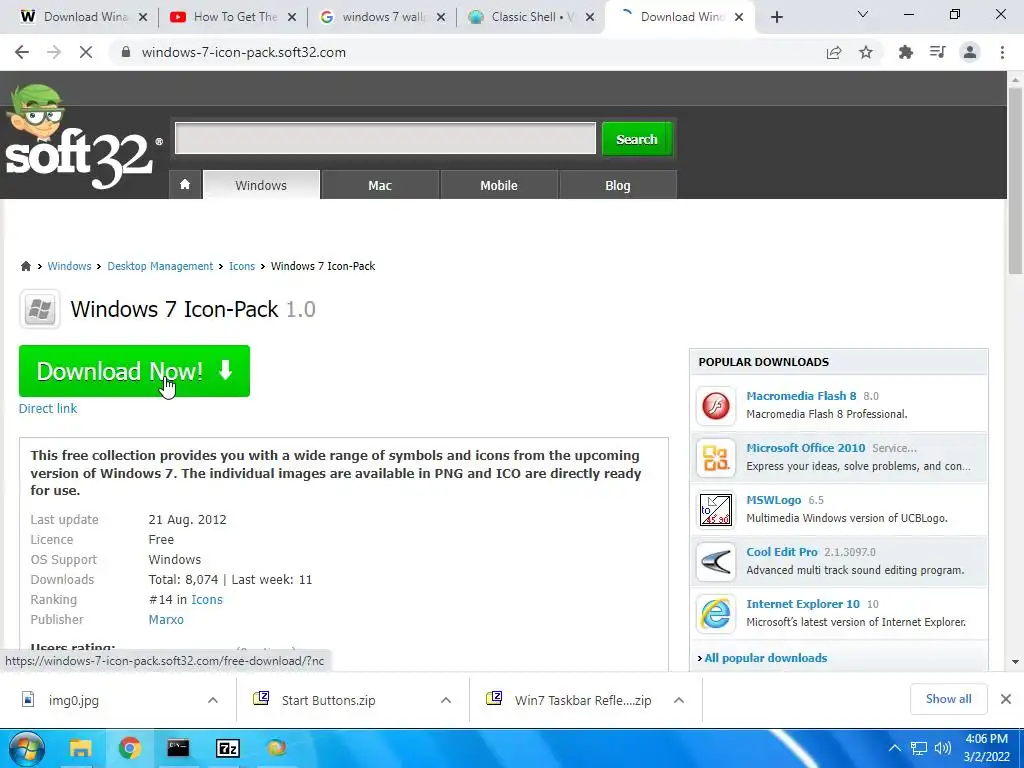
Task: Open the Icons breadcrumb link
Action: tap(242, 266)
